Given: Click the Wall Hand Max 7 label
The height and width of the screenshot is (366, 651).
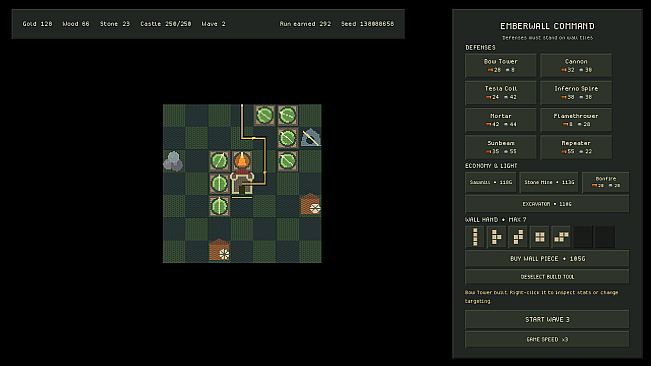Looking at the screenshot, I should pos(495,220).
